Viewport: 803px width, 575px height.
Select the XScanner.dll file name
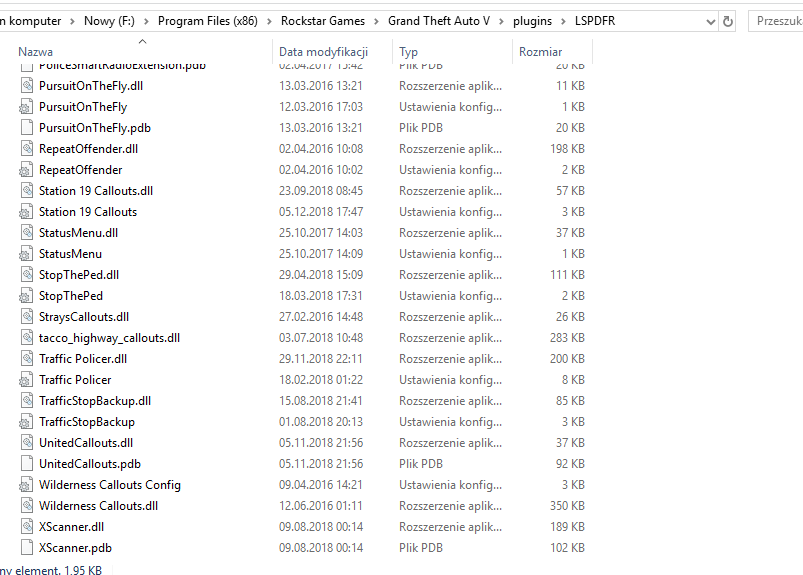[71, 526]
